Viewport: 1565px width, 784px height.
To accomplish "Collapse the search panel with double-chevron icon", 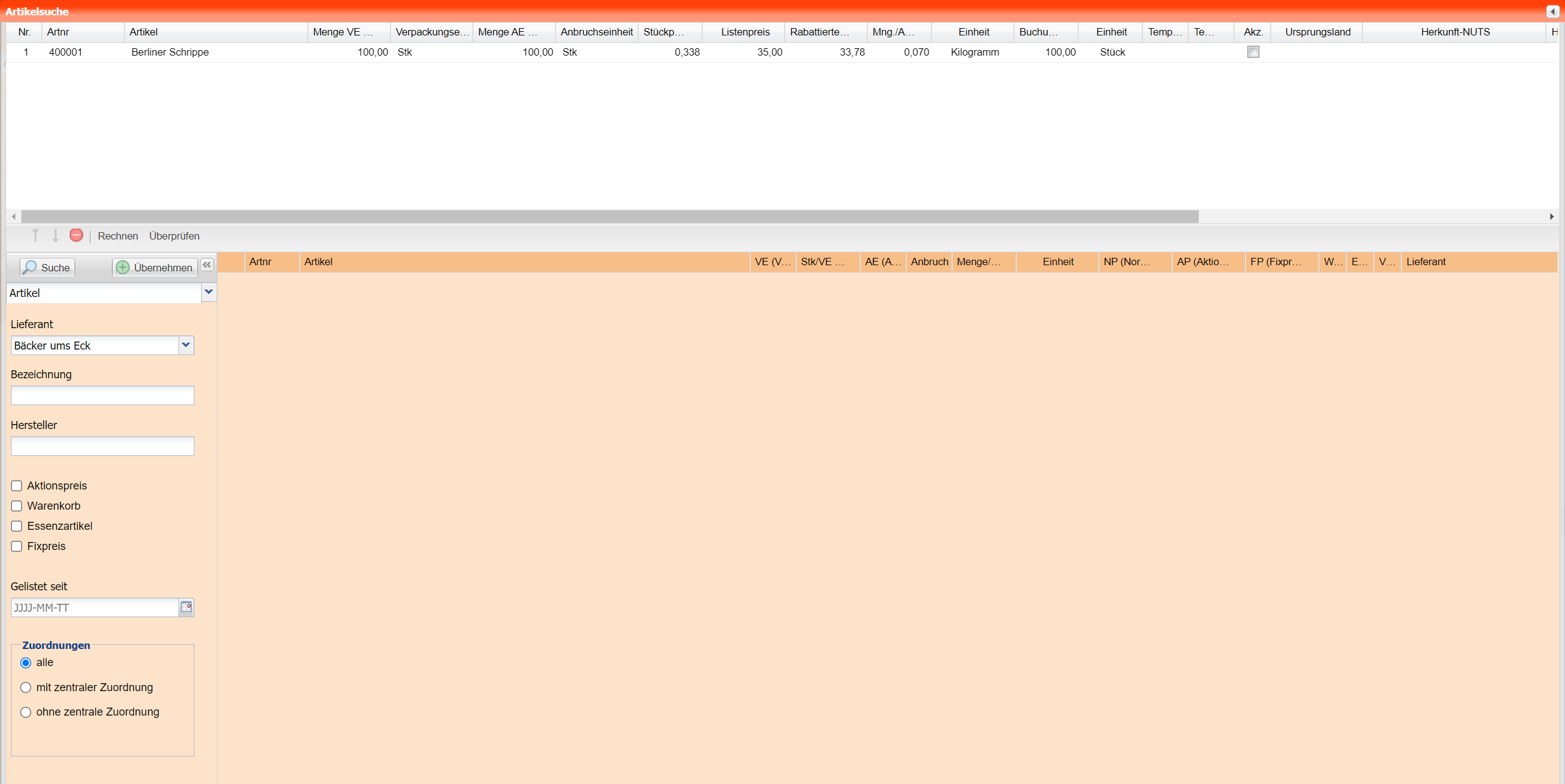I will click(207, 265).
